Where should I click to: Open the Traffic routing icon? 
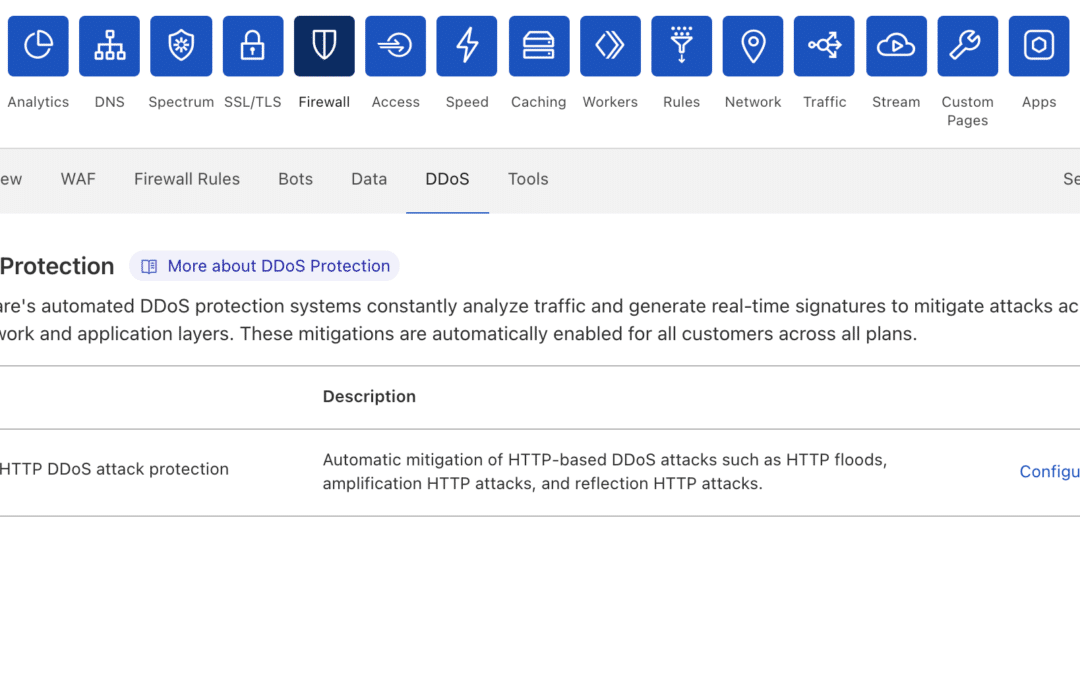(x=824, y=45)
